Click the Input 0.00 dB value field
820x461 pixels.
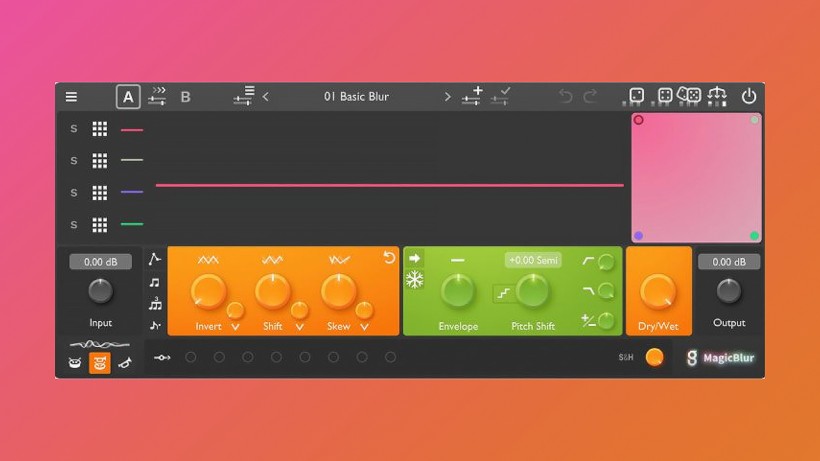(x=100, y=262)
